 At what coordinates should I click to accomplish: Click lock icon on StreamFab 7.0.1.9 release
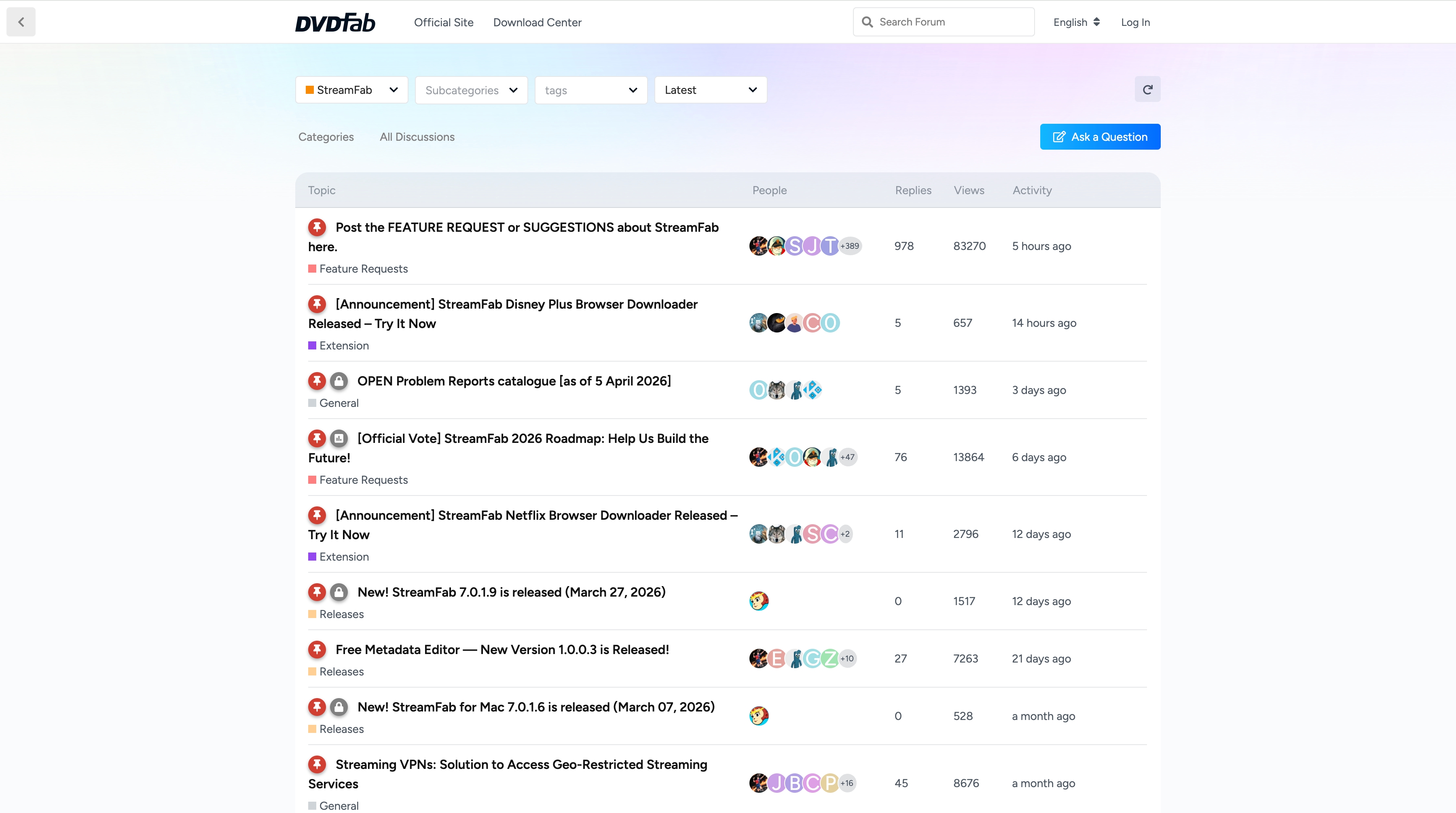pyautogui.click(x=339, y=592)
